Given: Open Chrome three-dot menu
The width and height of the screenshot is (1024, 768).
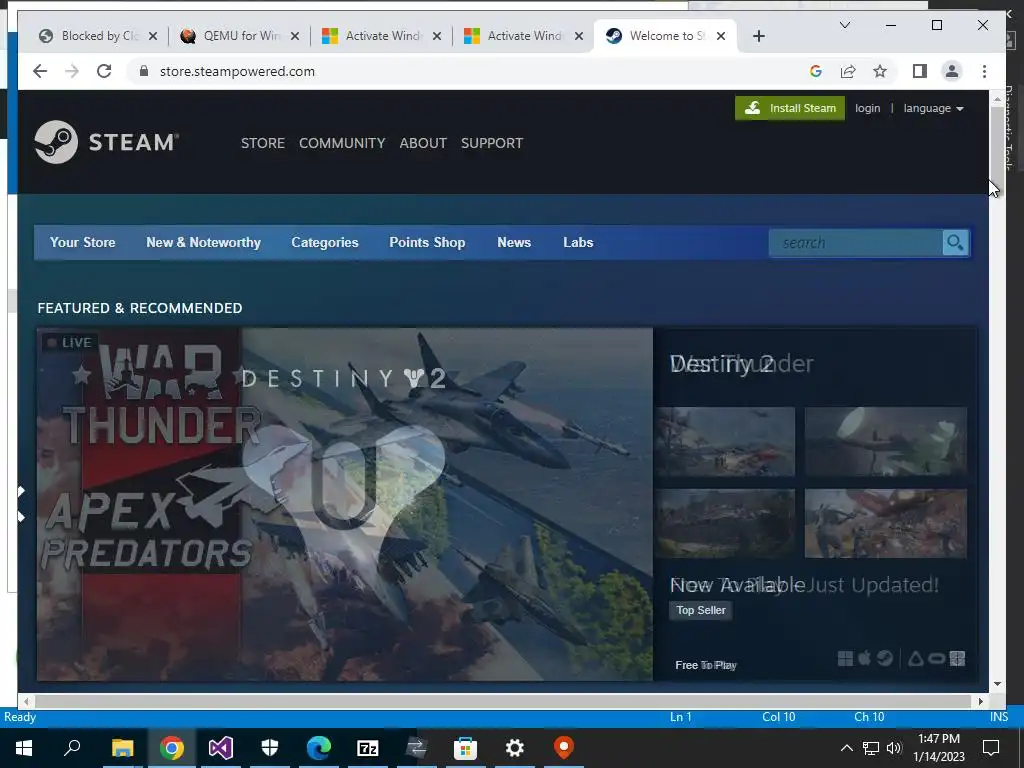Looking at the screenshot, I should (x=984, y=71).
